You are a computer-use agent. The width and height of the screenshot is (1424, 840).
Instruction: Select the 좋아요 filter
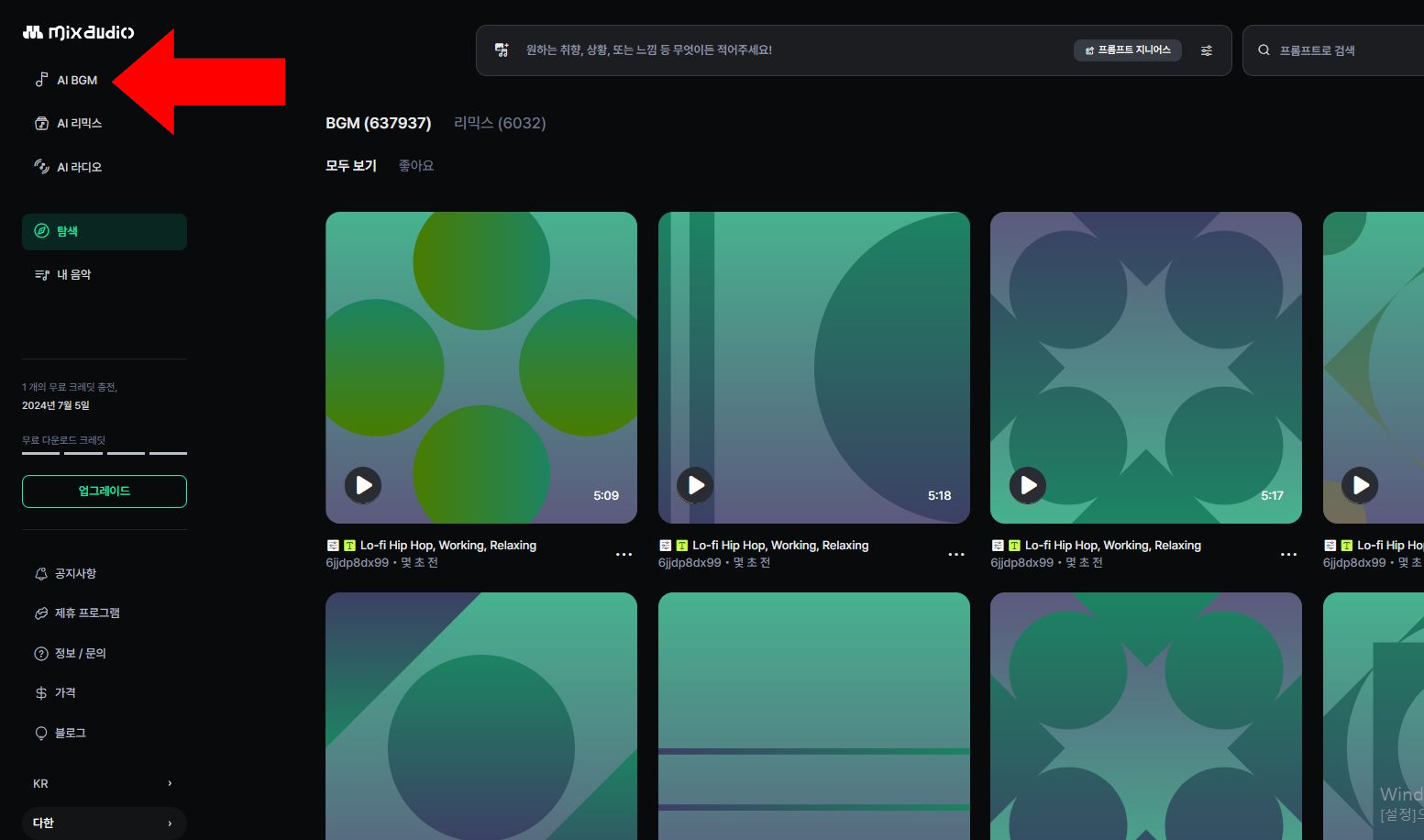pyautogui.click(x=416, y=166)
